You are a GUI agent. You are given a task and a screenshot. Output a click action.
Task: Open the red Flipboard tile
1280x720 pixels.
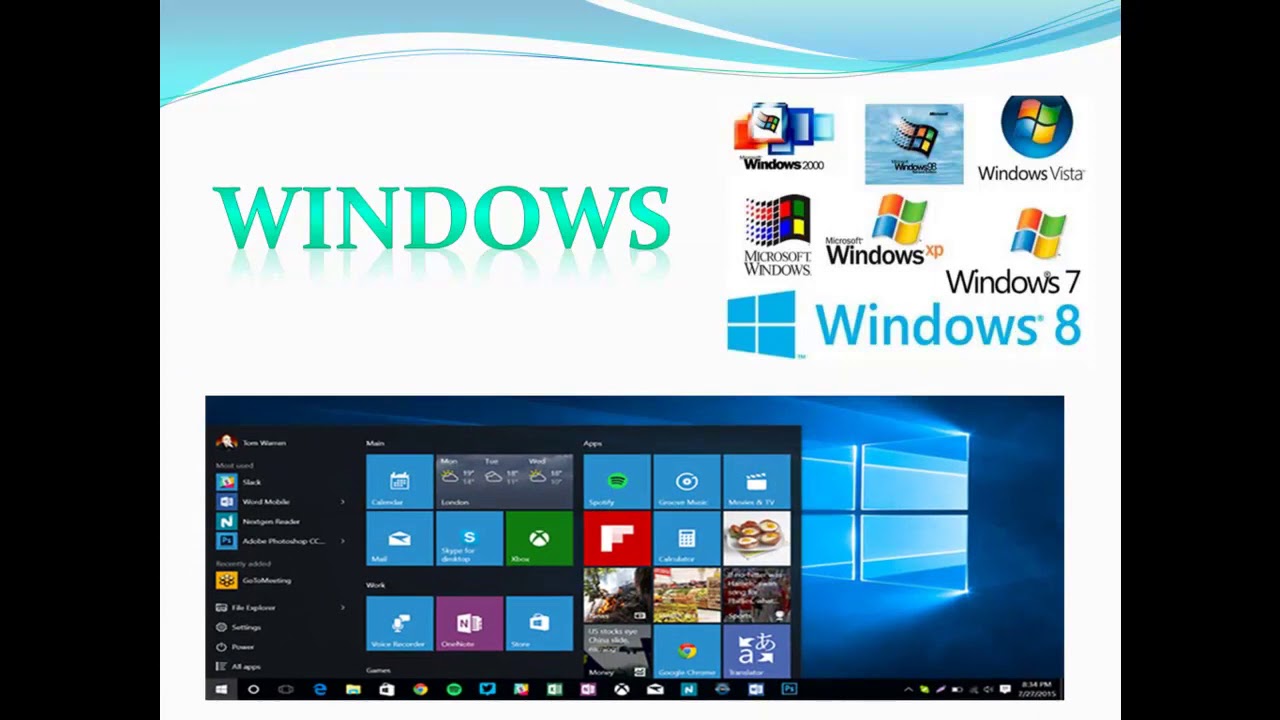[x=617, y=539]
